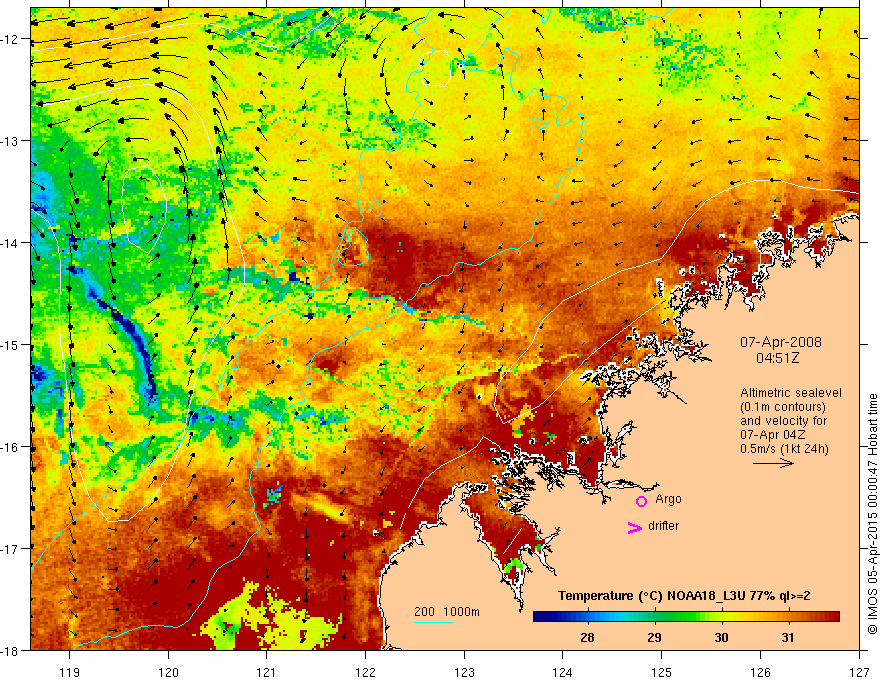
Task: Click the '(0.1m contours)' caption line
Action: coord(783,407)
